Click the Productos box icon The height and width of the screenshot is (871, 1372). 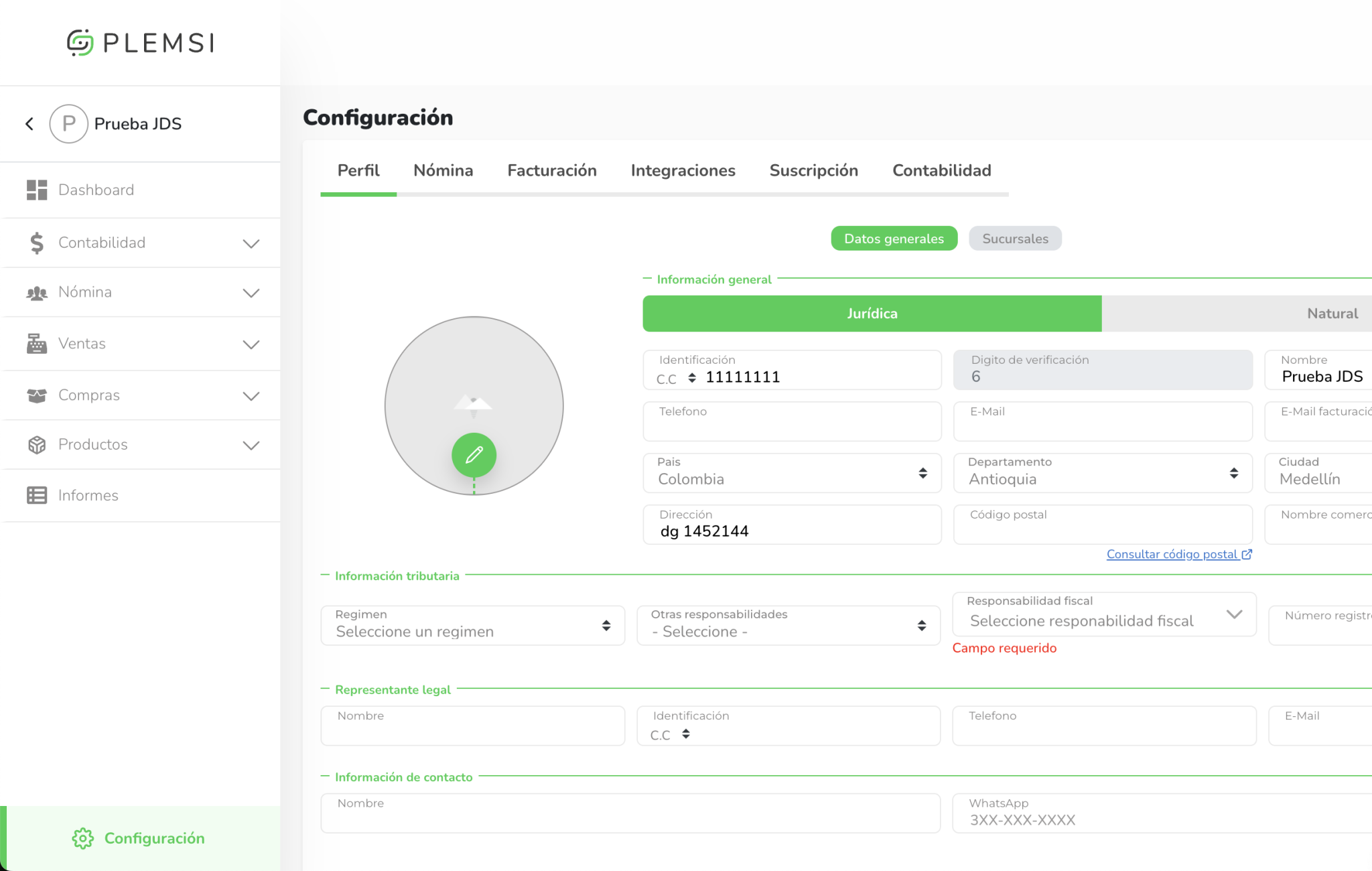coord(37,445)
